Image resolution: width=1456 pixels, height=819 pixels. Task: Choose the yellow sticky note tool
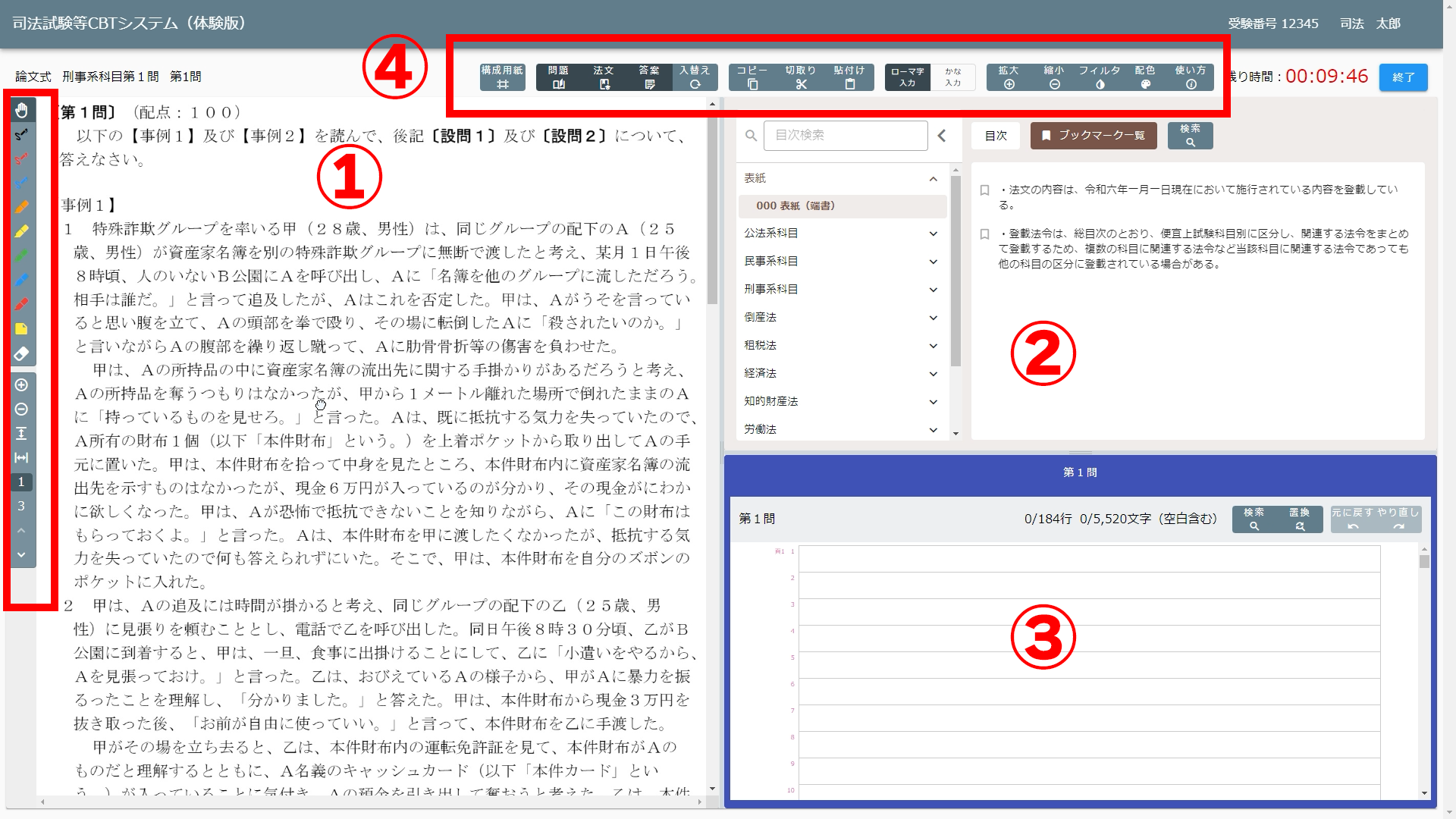tap(21, 329)
